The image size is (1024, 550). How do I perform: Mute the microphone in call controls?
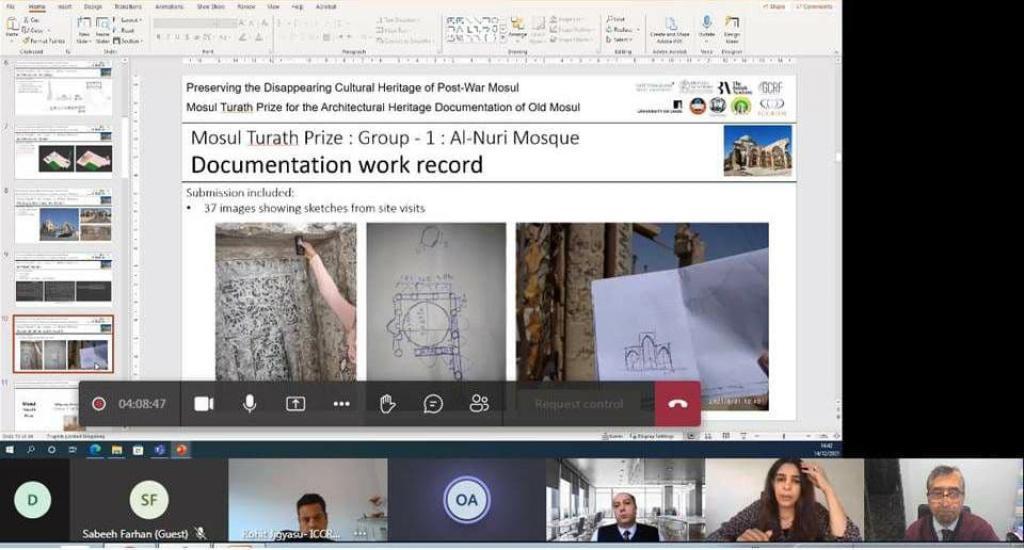click(249, 404)
